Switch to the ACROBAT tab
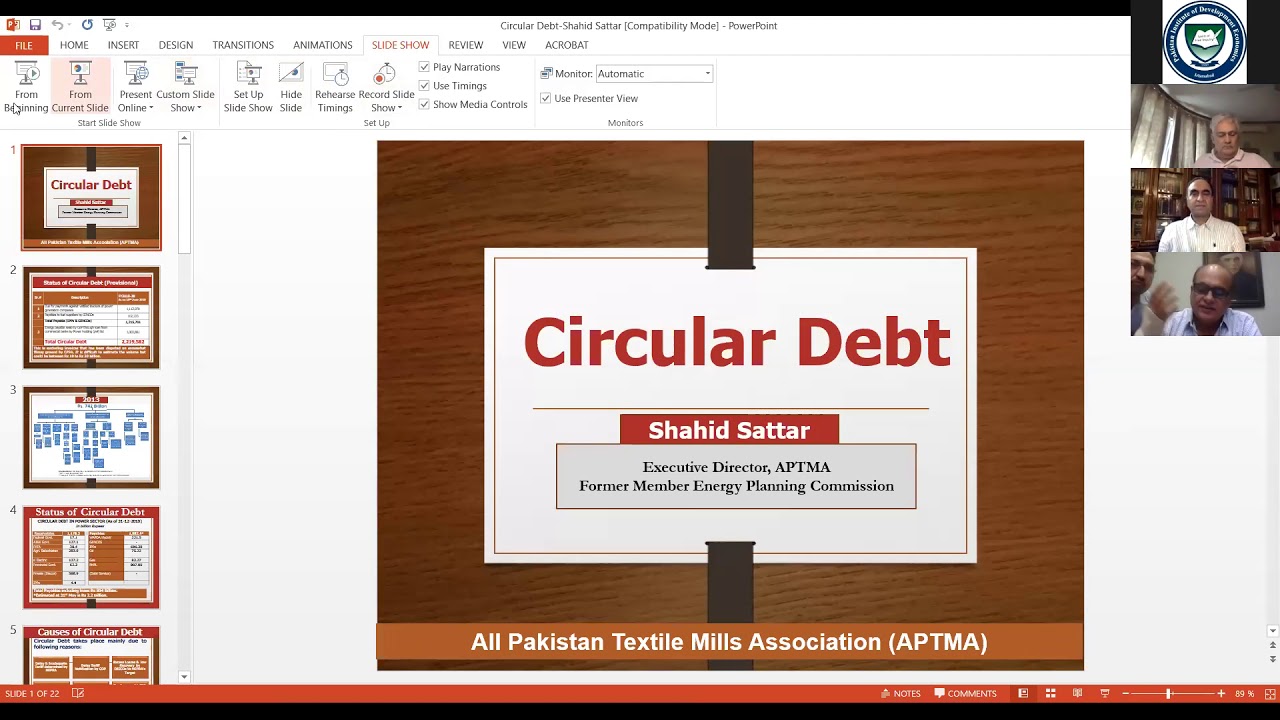The height and width of the screenshot is (720, 1280). click(x=567, y=45)
